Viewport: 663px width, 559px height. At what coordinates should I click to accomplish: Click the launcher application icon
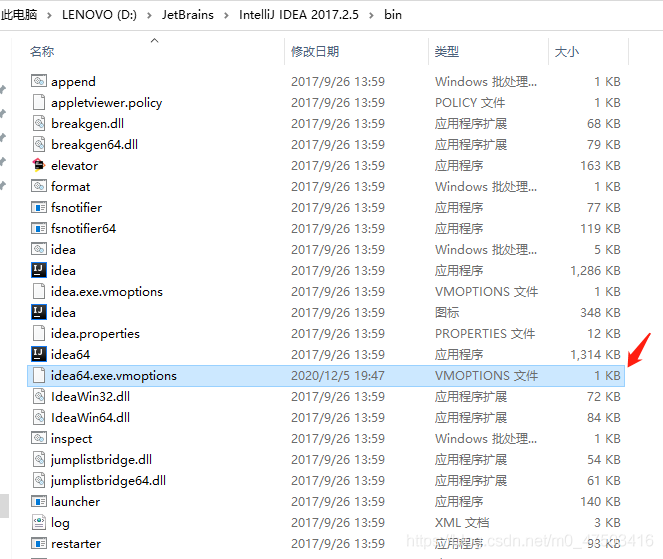pos(39,501)
